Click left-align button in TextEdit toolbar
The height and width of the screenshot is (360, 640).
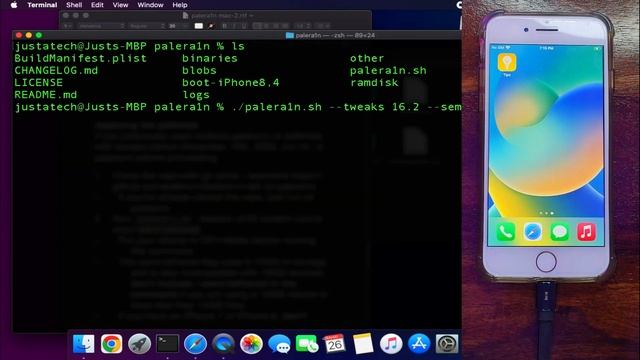click(x=257, y=26)
